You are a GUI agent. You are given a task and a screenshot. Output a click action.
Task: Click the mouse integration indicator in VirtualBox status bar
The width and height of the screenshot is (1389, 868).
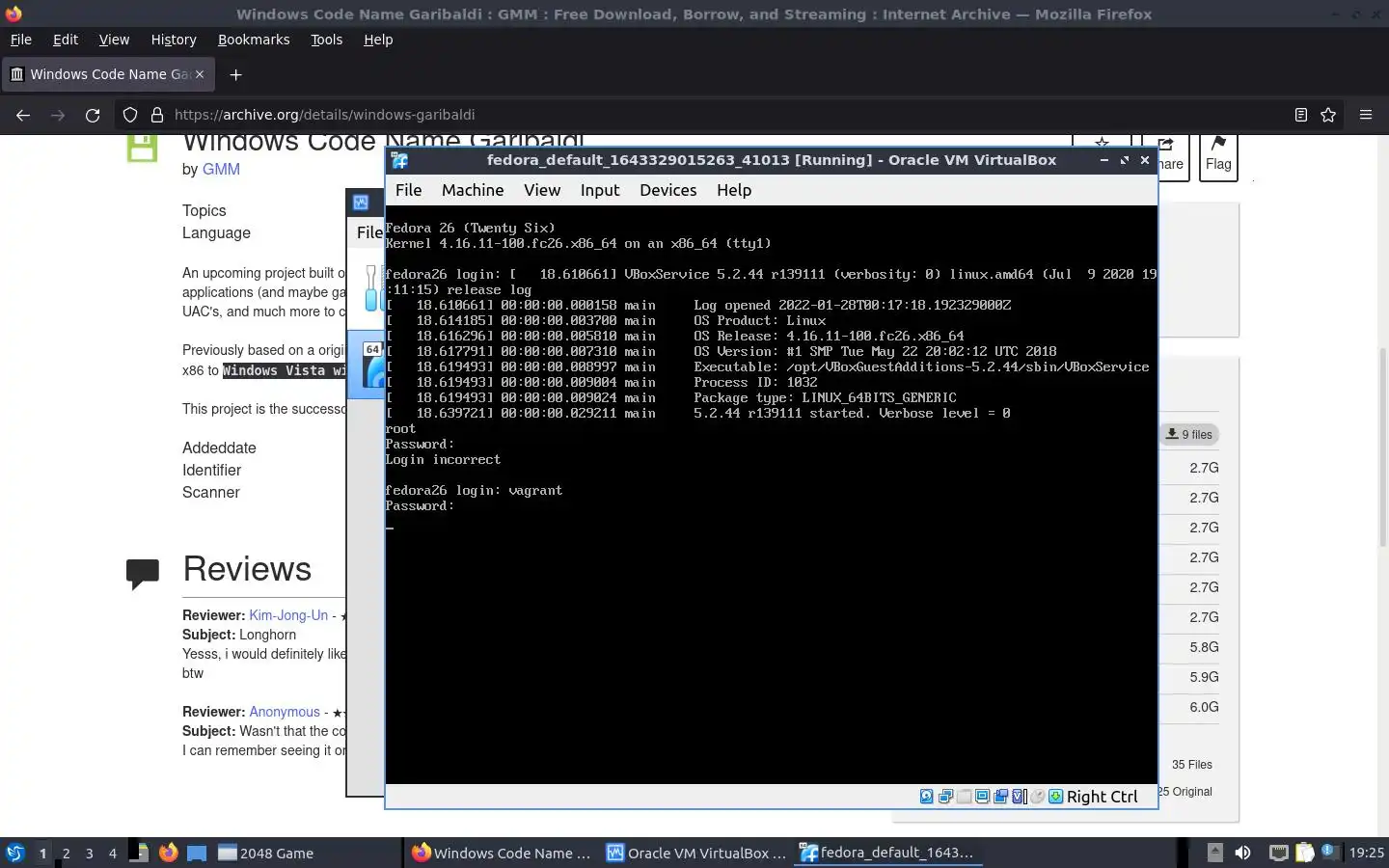(1038, 797)
